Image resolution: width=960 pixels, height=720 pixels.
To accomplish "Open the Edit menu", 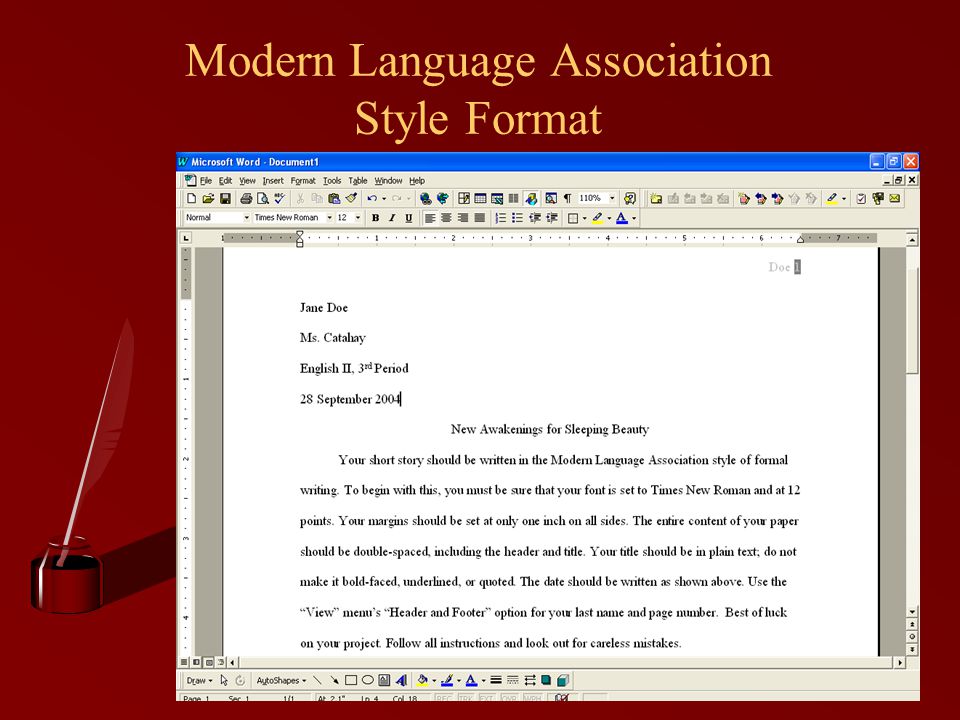I will pyautogui.click(x=225, y=181).
